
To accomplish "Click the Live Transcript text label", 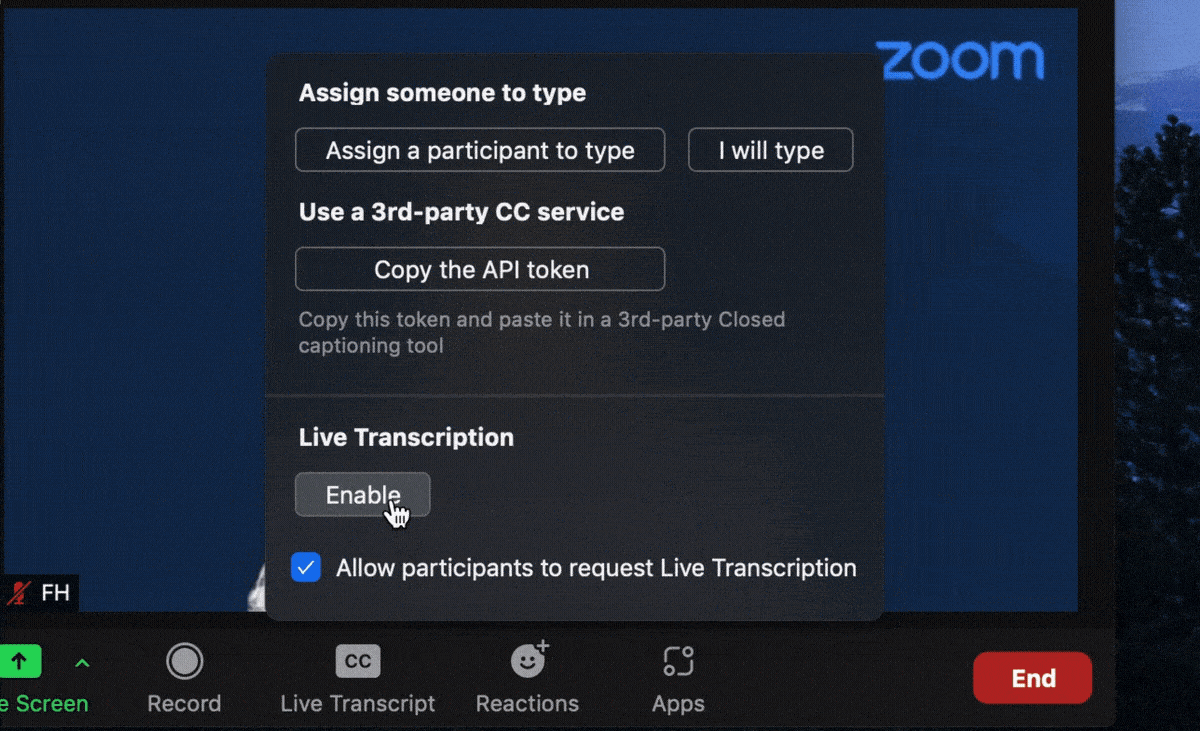I will [x=358, y=703].
